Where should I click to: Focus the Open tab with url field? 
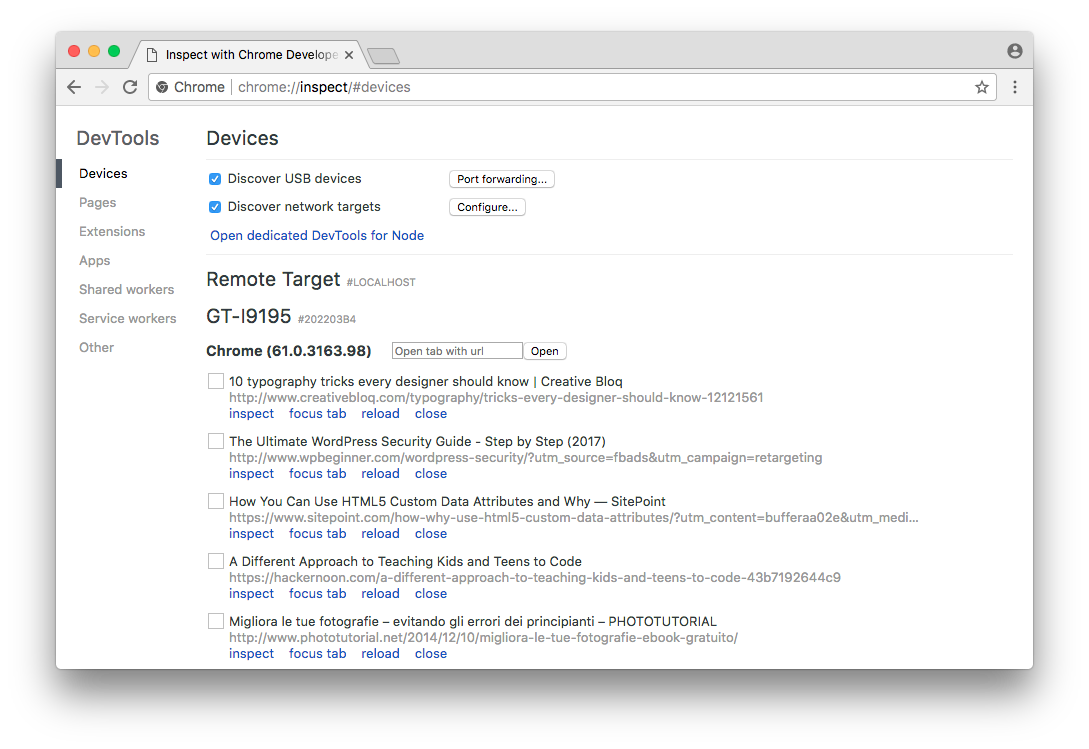(x=457, y=351)
